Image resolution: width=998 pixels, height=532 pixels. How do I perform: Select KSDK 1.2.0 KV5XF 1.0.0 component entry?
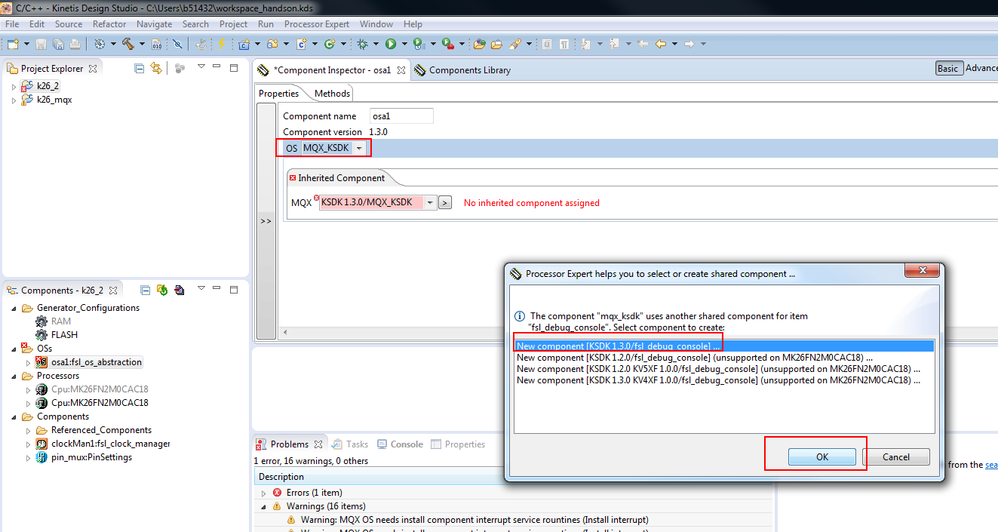(x=724, y=369)
